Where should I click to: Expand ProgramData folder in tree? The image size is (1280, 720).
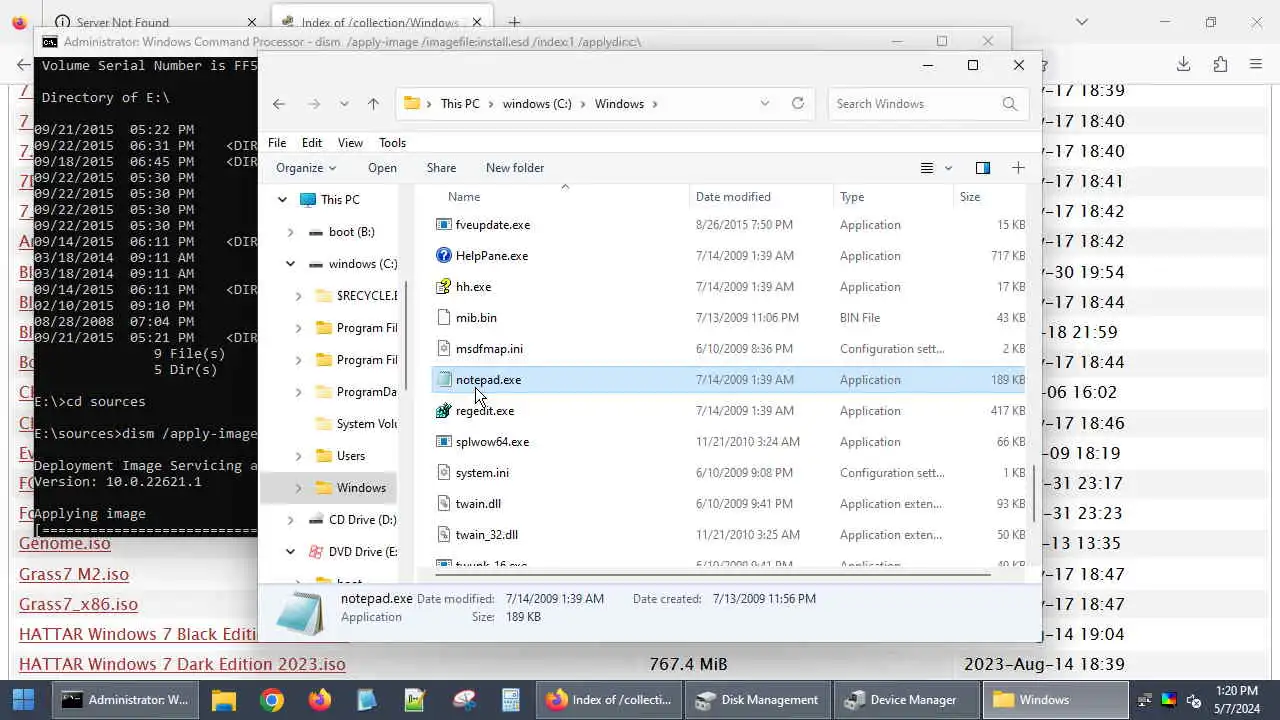pos(299,392)
